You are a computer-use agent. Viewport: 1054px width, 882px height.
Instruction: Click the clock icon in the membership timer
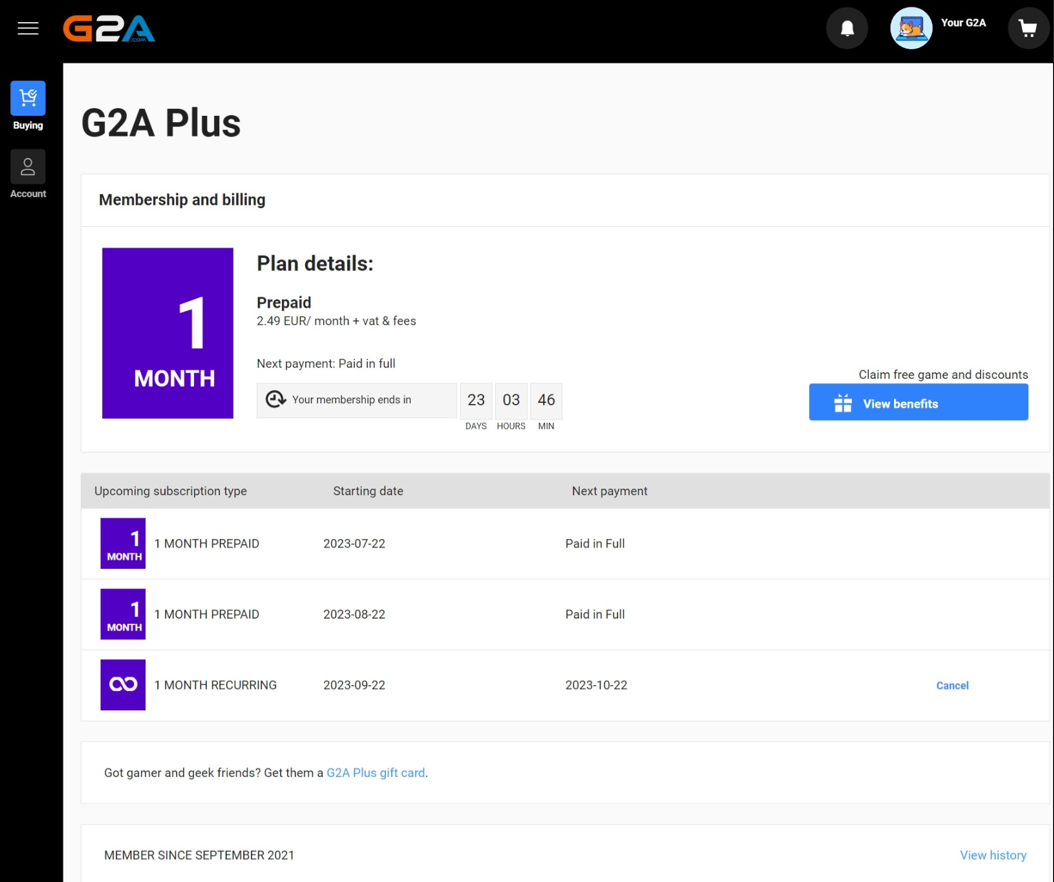275,398
